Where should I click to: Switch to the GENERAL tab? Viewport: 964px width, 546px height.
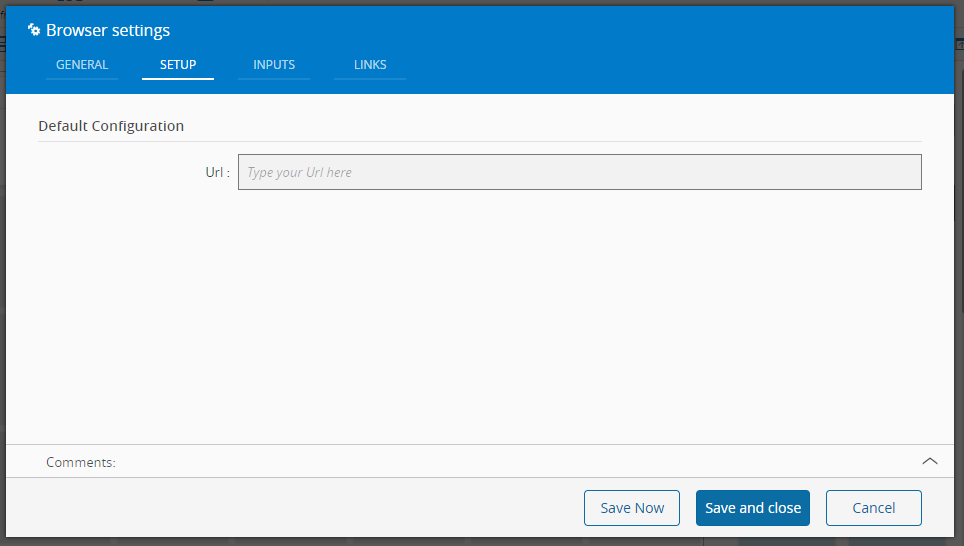click(x=82, y=65)
